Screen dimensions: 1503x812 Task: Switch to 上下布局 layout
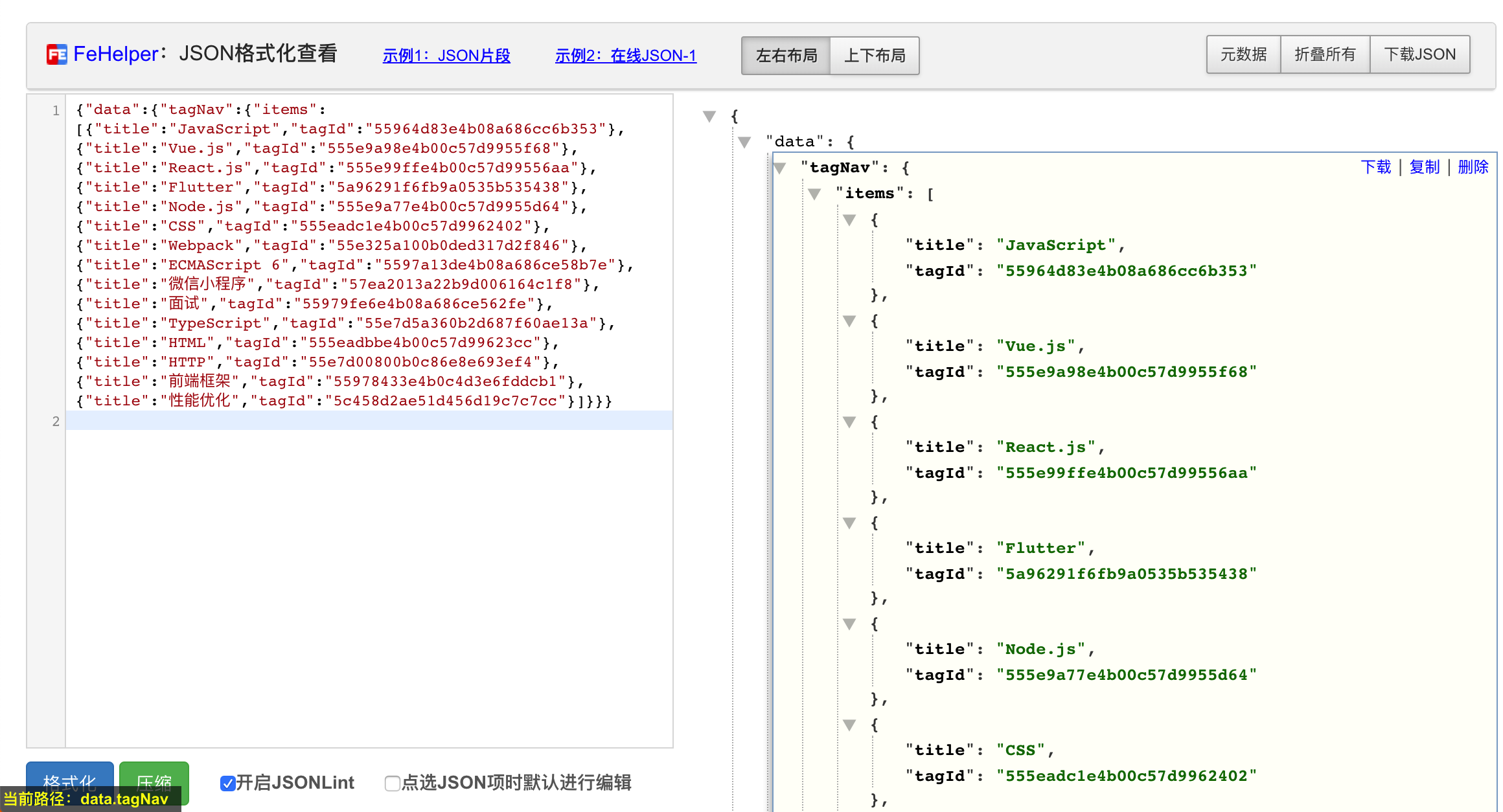875,56
